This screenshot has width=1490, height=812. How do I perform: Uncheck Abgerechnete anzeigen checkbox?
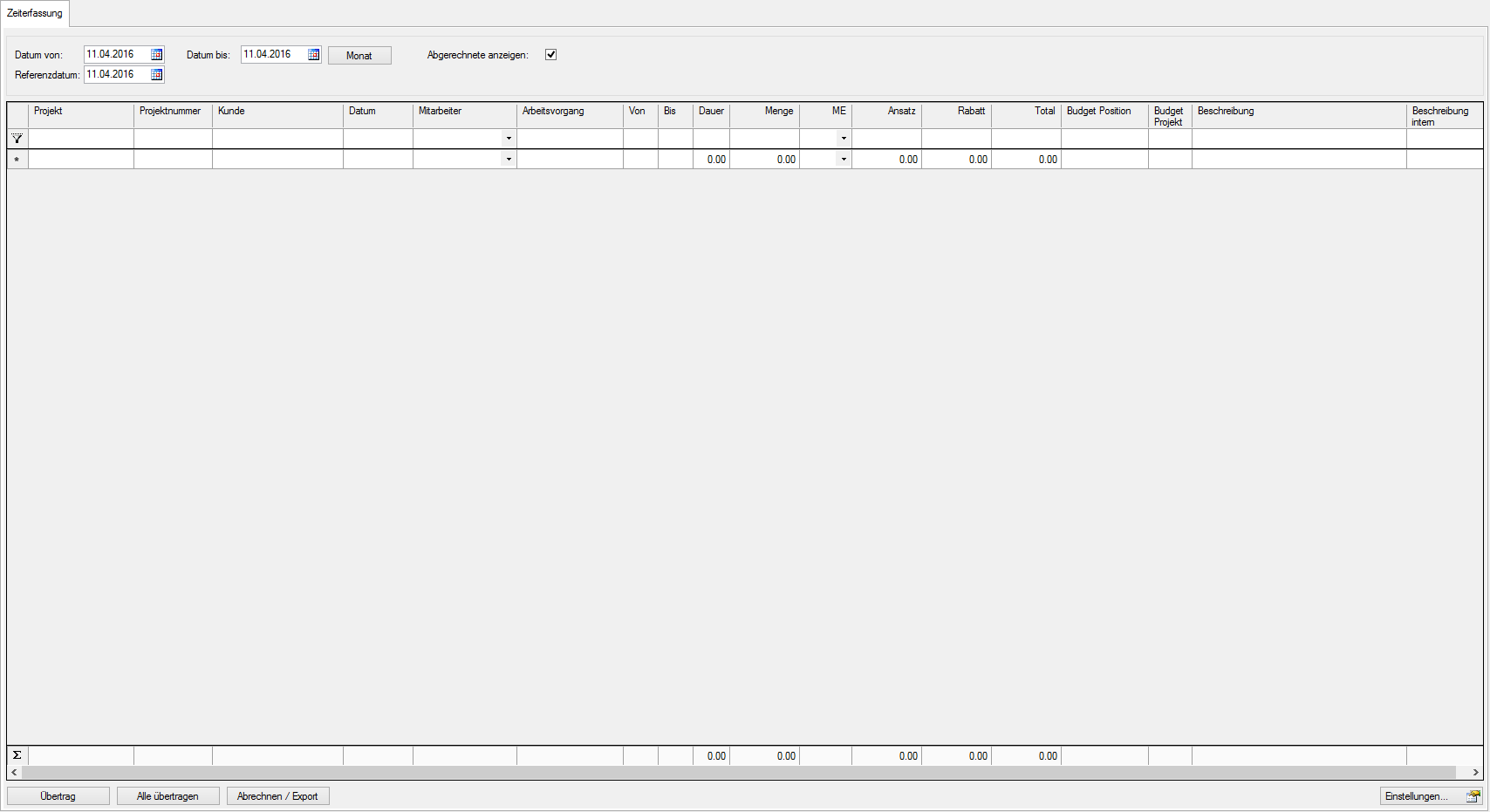coord(550,55)
